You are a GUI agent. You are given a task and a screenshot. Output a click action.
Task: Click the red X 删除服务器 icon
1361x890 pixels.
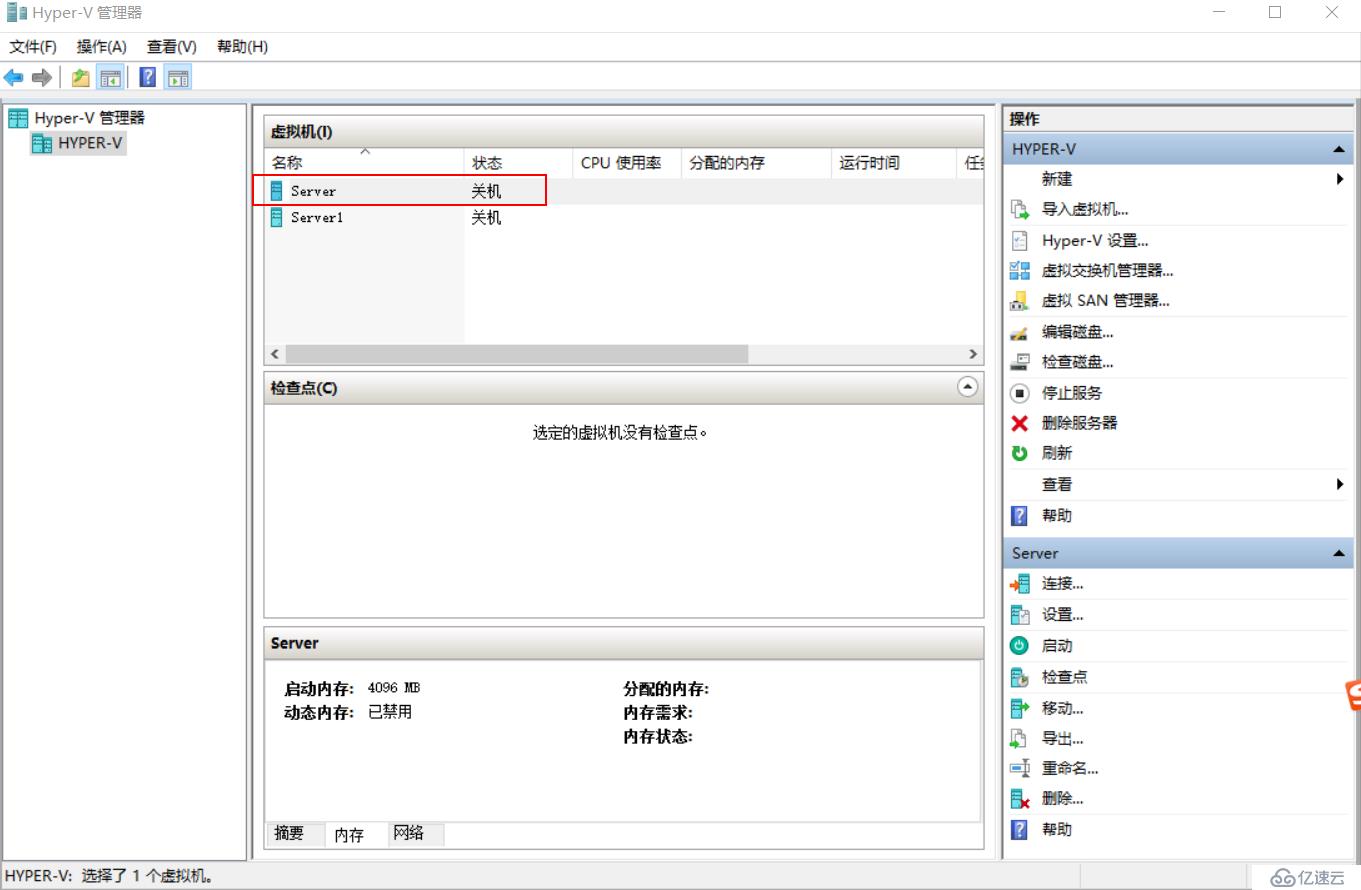pos(1020,423)
